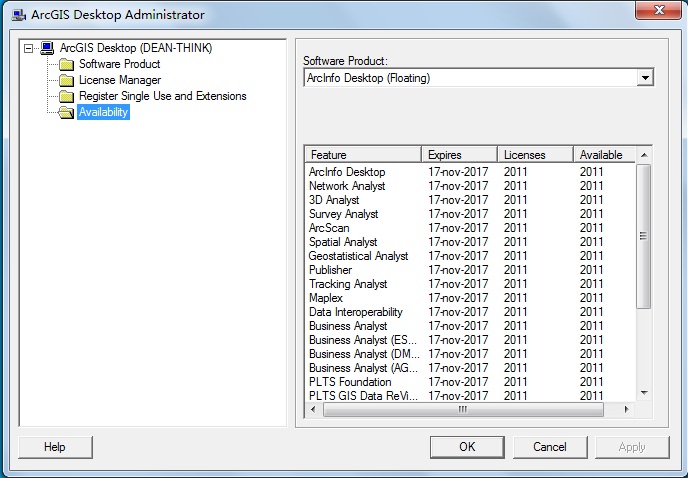
Task: Select License Manager in the tree
Action: [x=120, y=80]
